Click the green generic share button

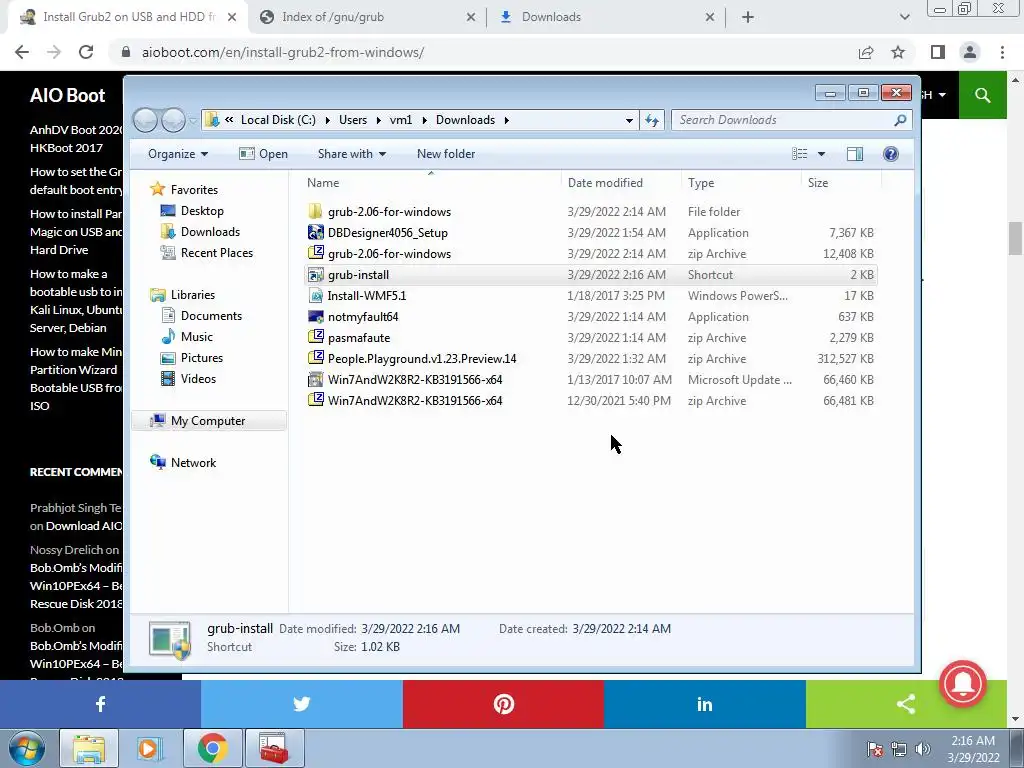pyautogui.click(x=906, y=704)
